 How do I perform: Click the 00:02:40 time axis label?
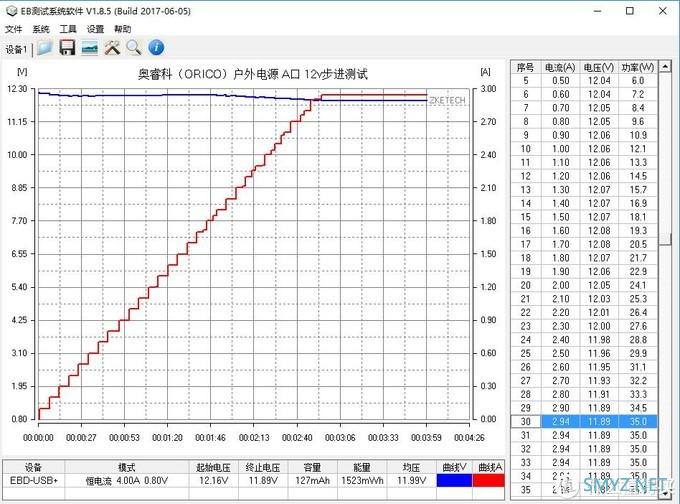297,438
